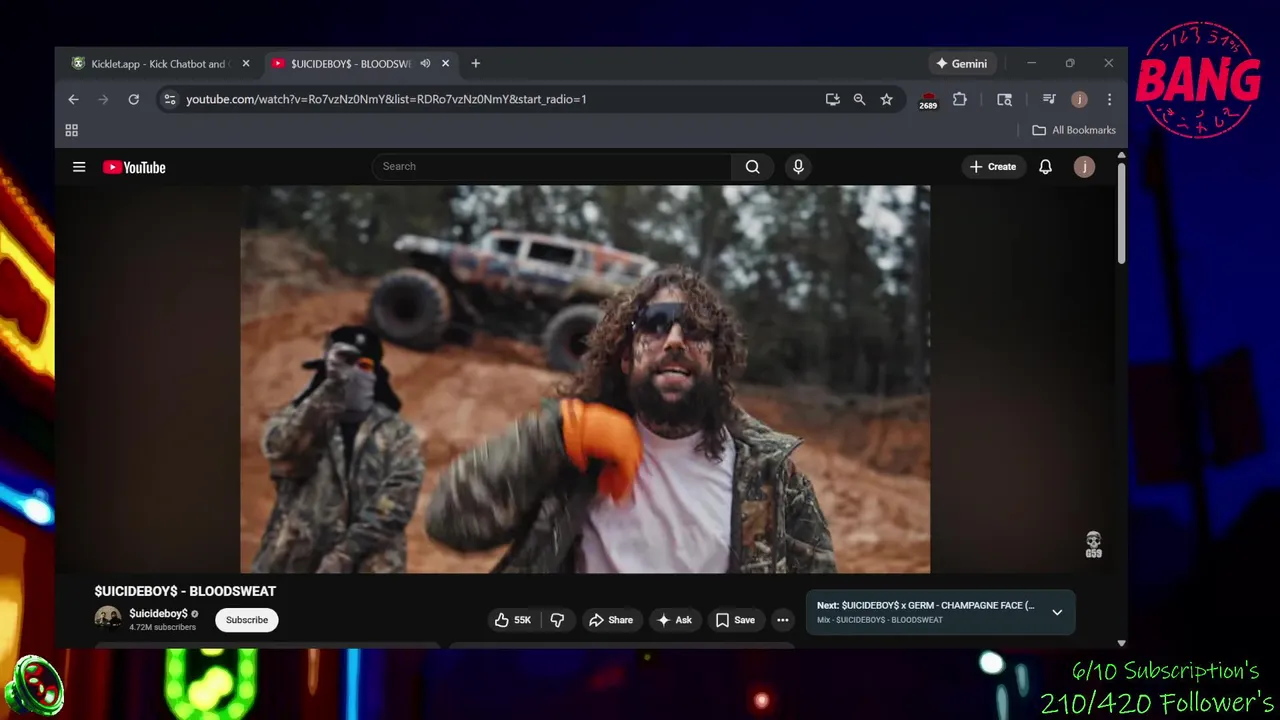Go to YouTube home via the logo
This screenshot has width=1280, height=720.
(134, 167)
